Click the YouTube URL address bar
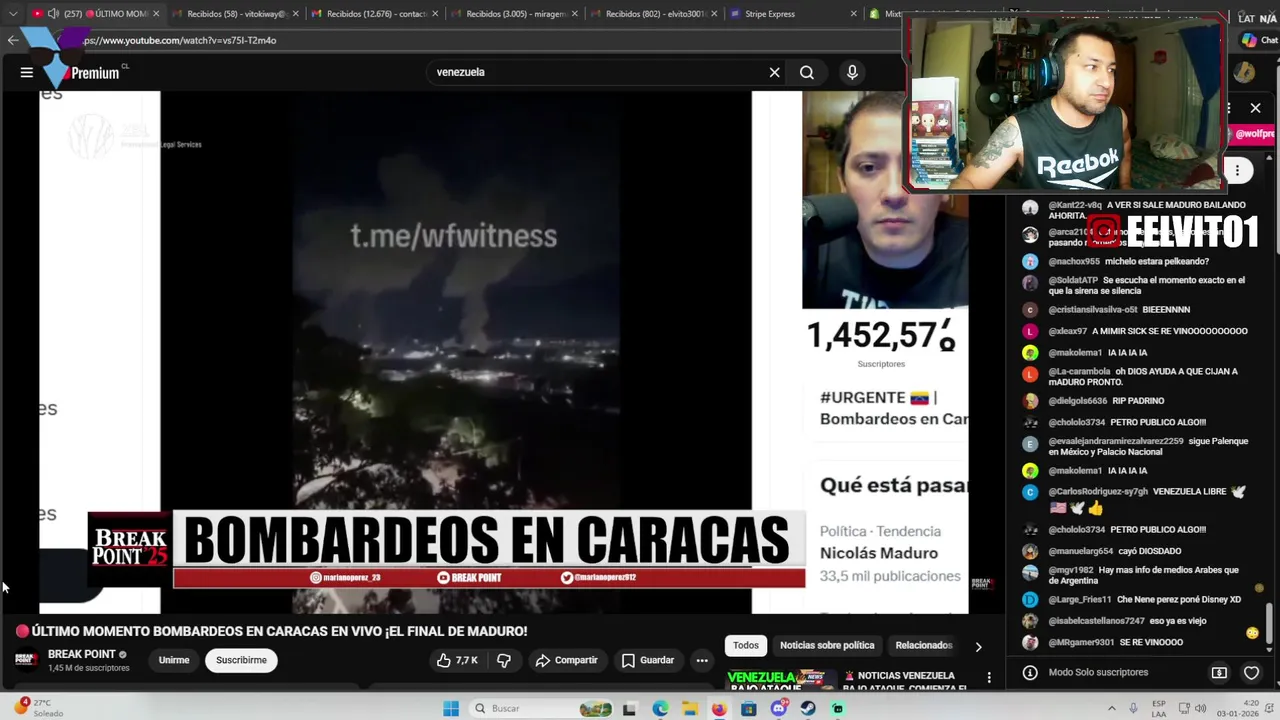The image size is (1280, 720). pos(480,40)
